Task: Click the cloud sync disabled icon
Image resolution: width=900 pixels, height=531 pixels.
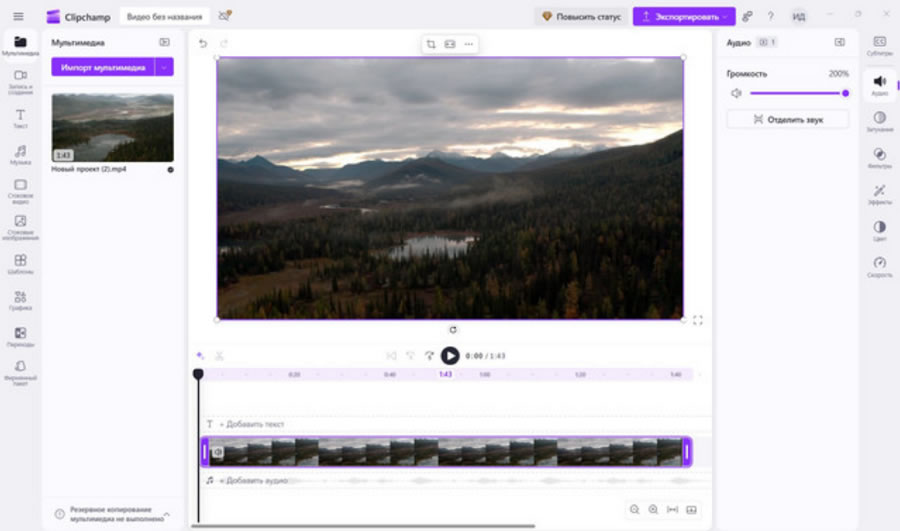Action: (x=224, y=15)
